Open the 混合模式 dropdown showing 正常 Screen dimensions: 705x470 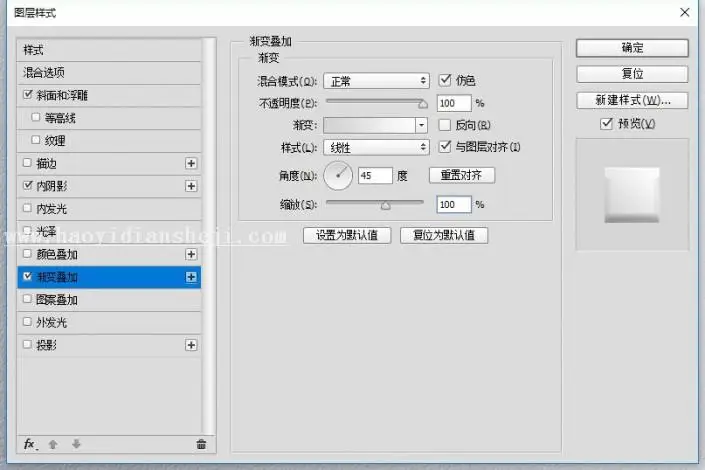click(x=376, y=81)
